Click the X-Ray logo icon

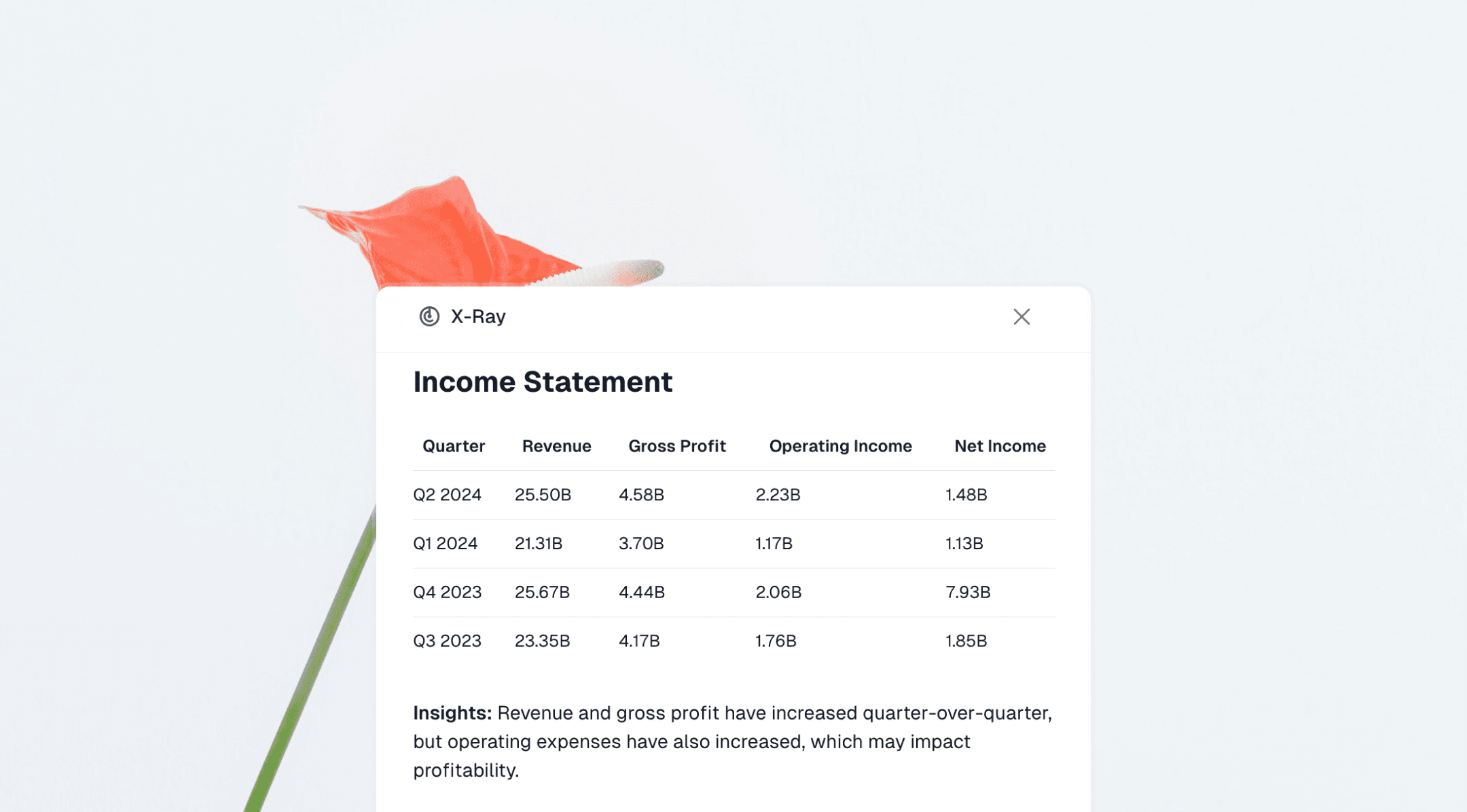coord(429,316)
